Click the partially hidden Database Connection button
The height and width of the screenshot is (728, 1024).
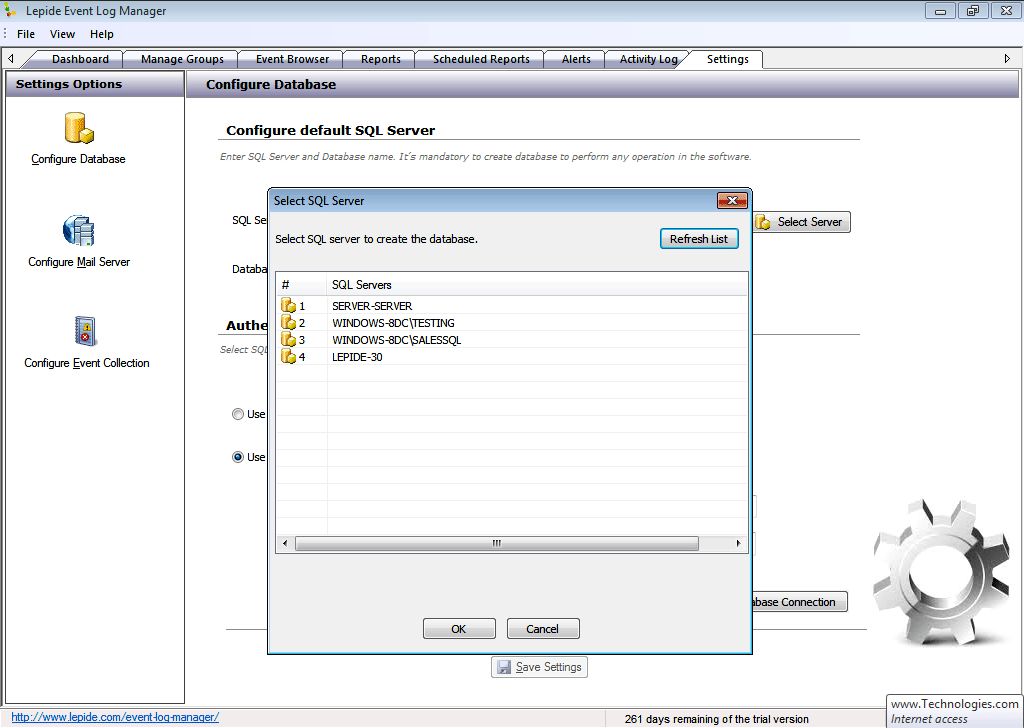(x=799, y=602)
